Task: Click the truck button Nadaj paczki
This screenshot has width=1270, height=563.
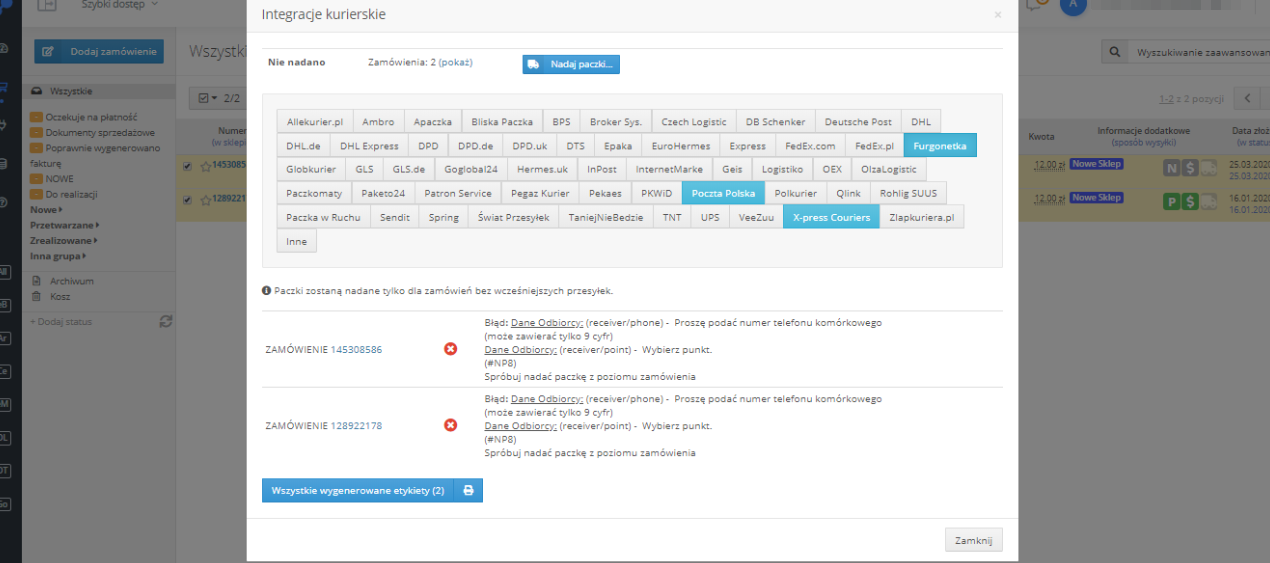Action: 571,64
